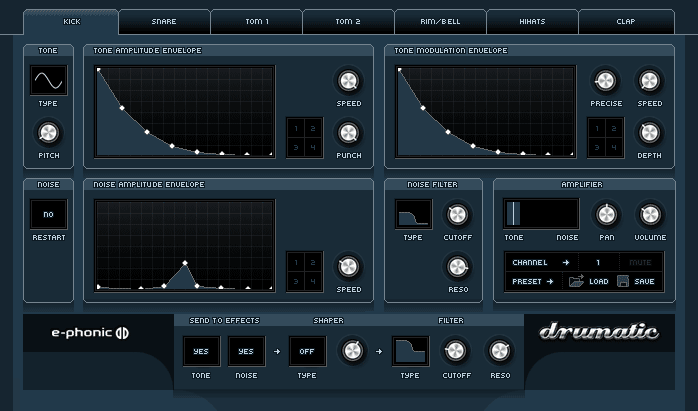Select Tone Amplitude envelope shape 1
This screenshot has height=411, width=698.
tap(296, 129)
